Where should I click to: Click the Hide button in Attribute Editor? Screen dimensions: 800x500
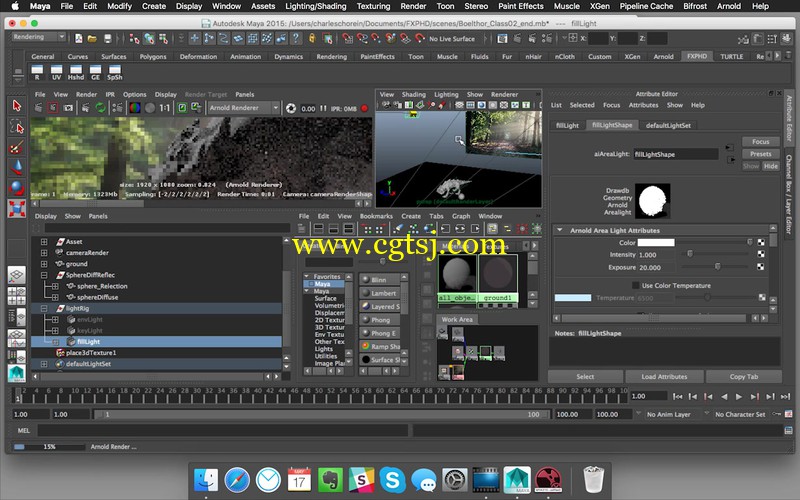pos(771,166)
